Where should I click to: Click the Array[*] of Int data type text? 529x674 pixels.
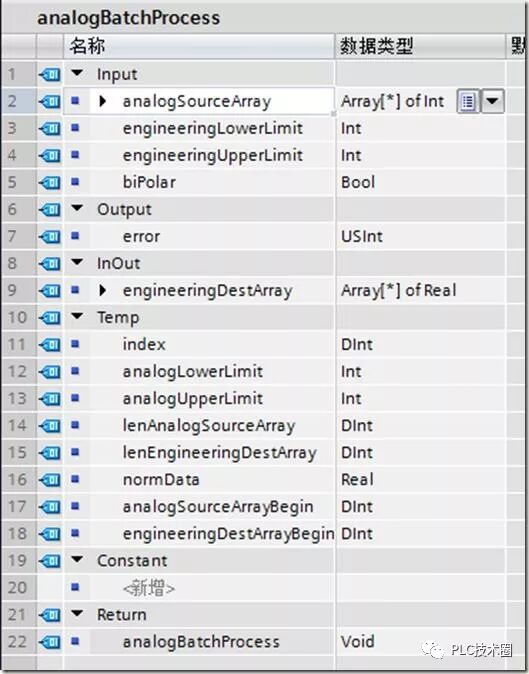click(x=392, y=101)
